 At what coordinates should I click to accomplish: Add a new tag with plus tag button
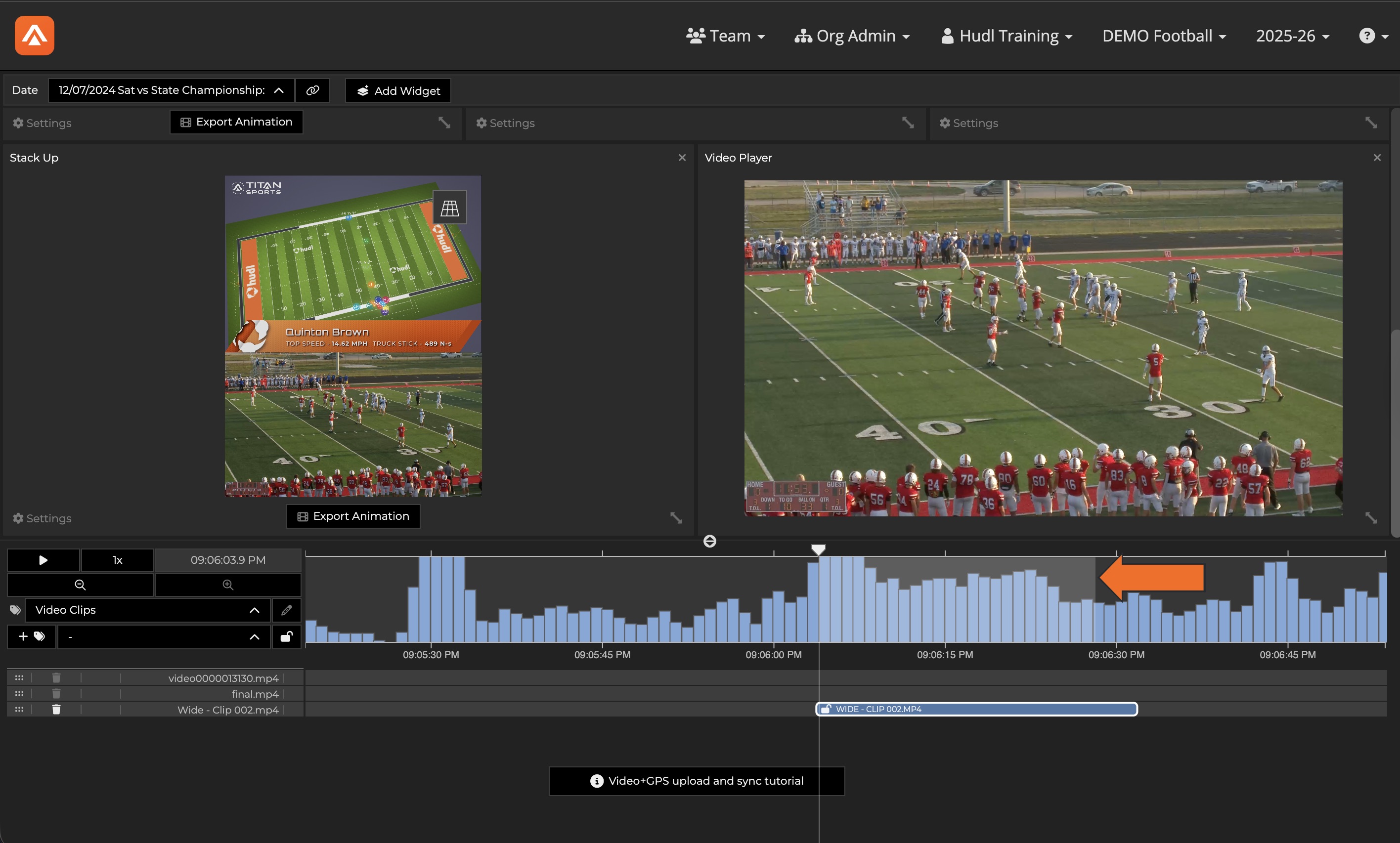32,636
